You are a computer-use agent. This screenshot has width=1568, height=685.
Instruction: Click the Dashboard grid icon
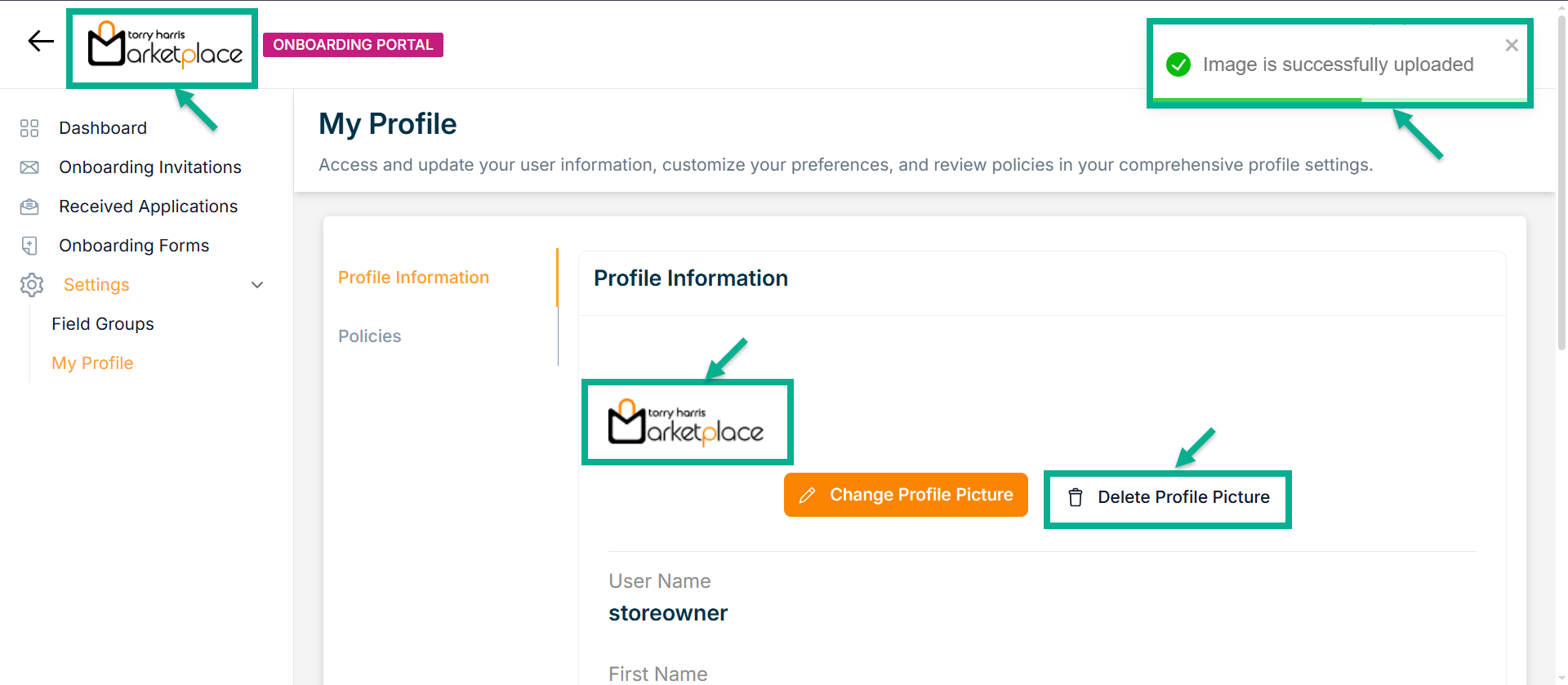pyautogui.click(x=29, y=128)
